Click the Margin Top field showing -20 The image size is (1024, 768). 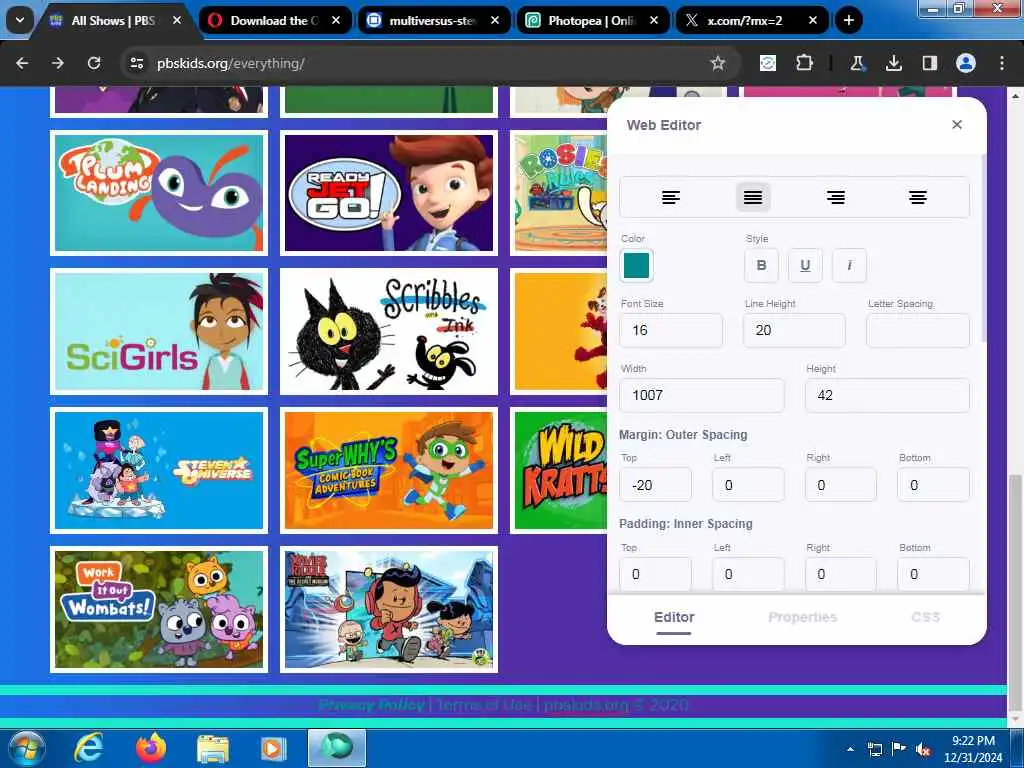(x=655, y=485)
